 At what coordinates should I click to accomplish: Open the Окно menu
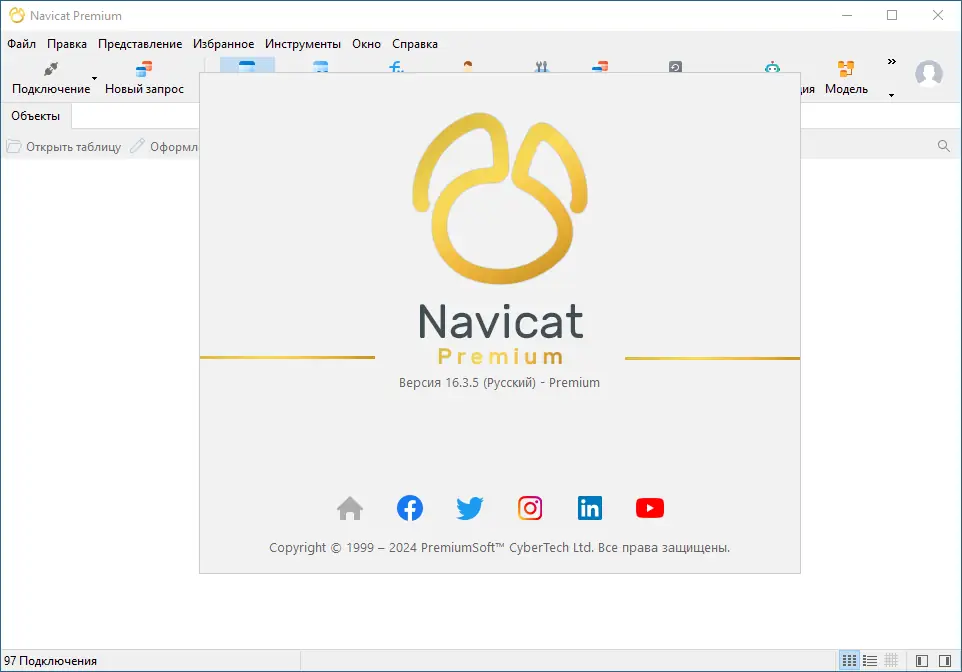click(366, 44)
